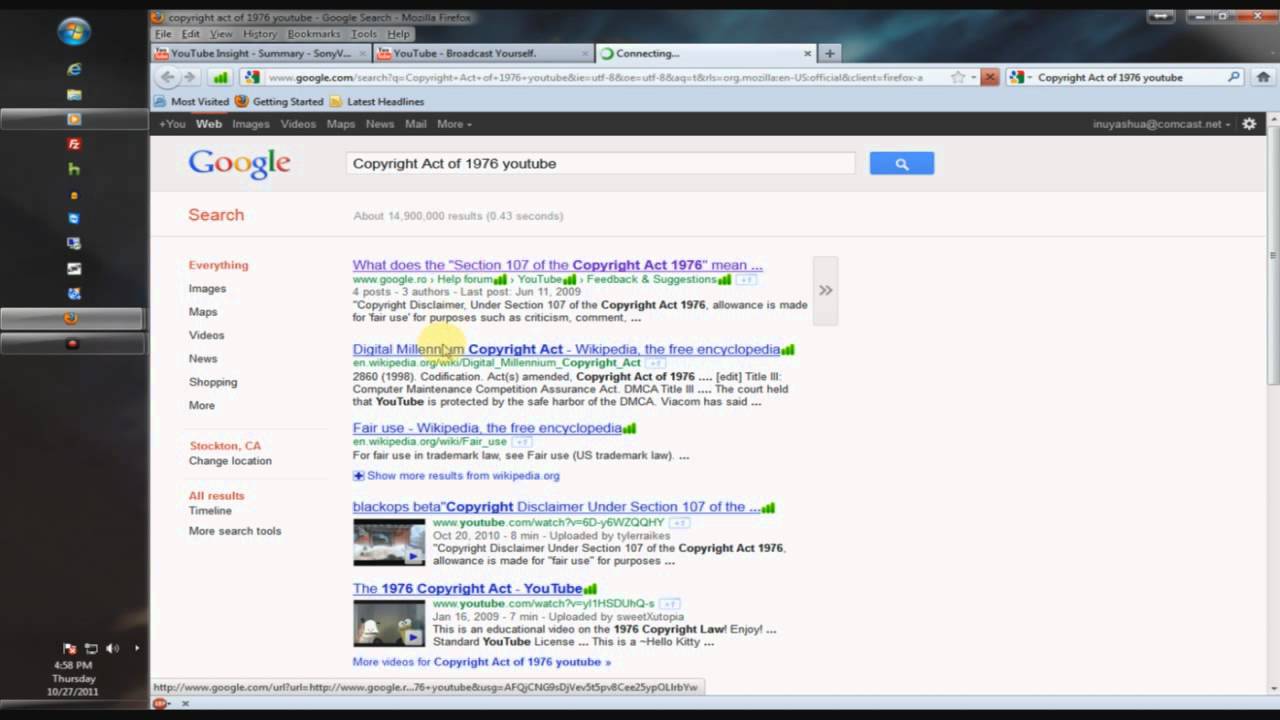This screenshot has height=720, width=1280.
Task: Open Digital Millennium Copyright Act Wikipedia link
Action: pos(566,349)
